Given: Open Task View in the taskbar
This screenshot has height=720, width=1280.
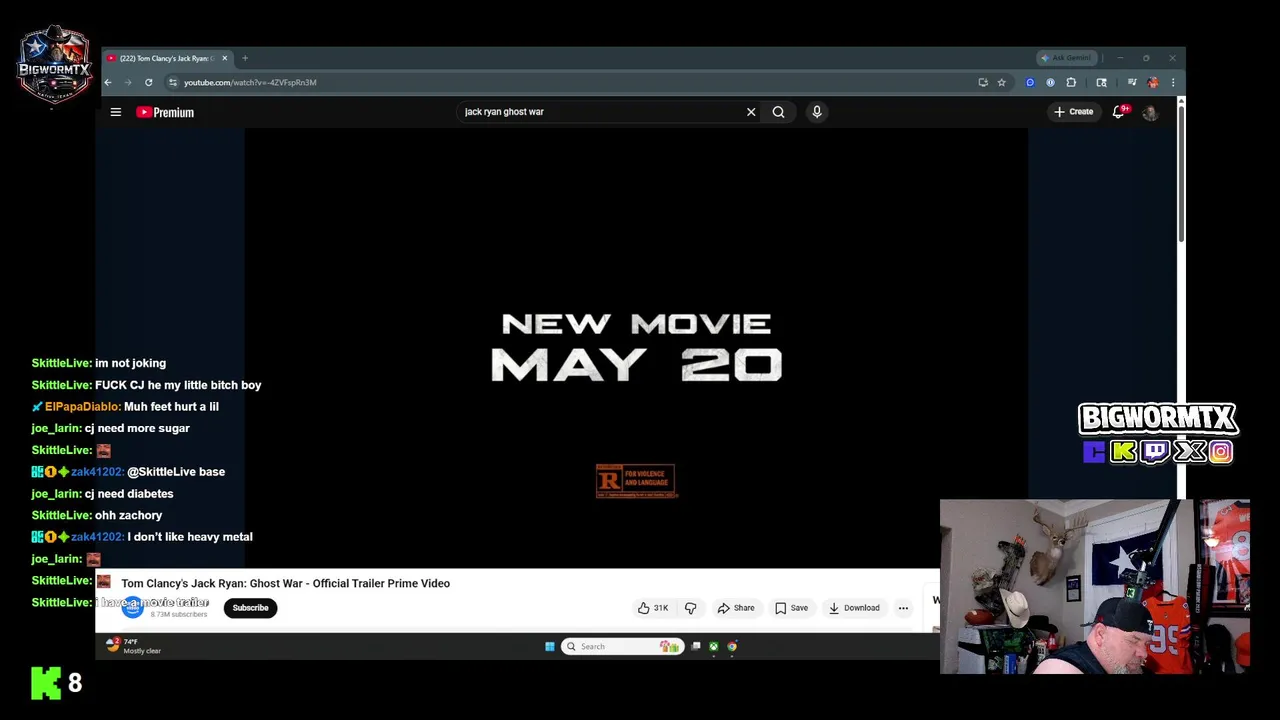Looking at the screenshot, I should coord(696,647).
